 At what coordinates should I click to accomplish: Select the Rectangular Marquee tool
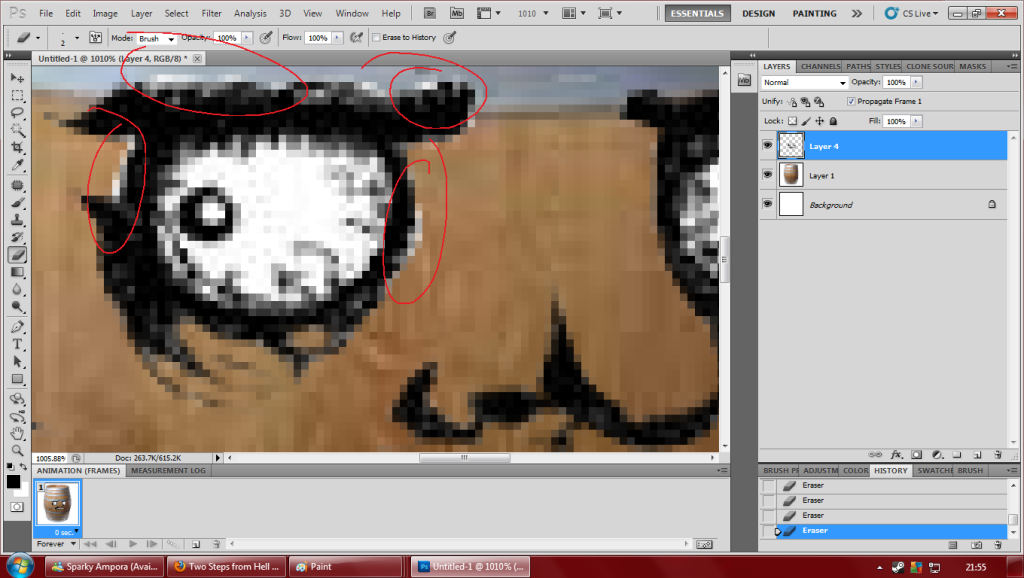[x=17, y=96]
